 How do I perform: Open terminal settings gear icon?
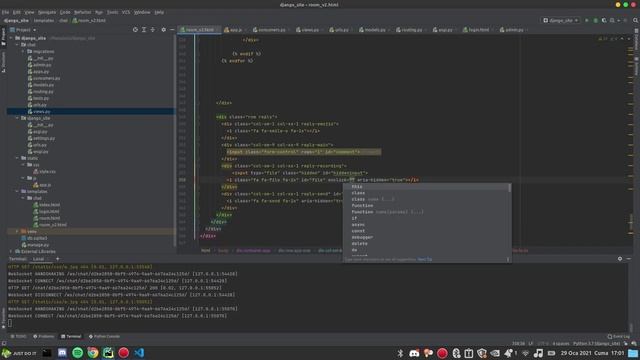620,259
